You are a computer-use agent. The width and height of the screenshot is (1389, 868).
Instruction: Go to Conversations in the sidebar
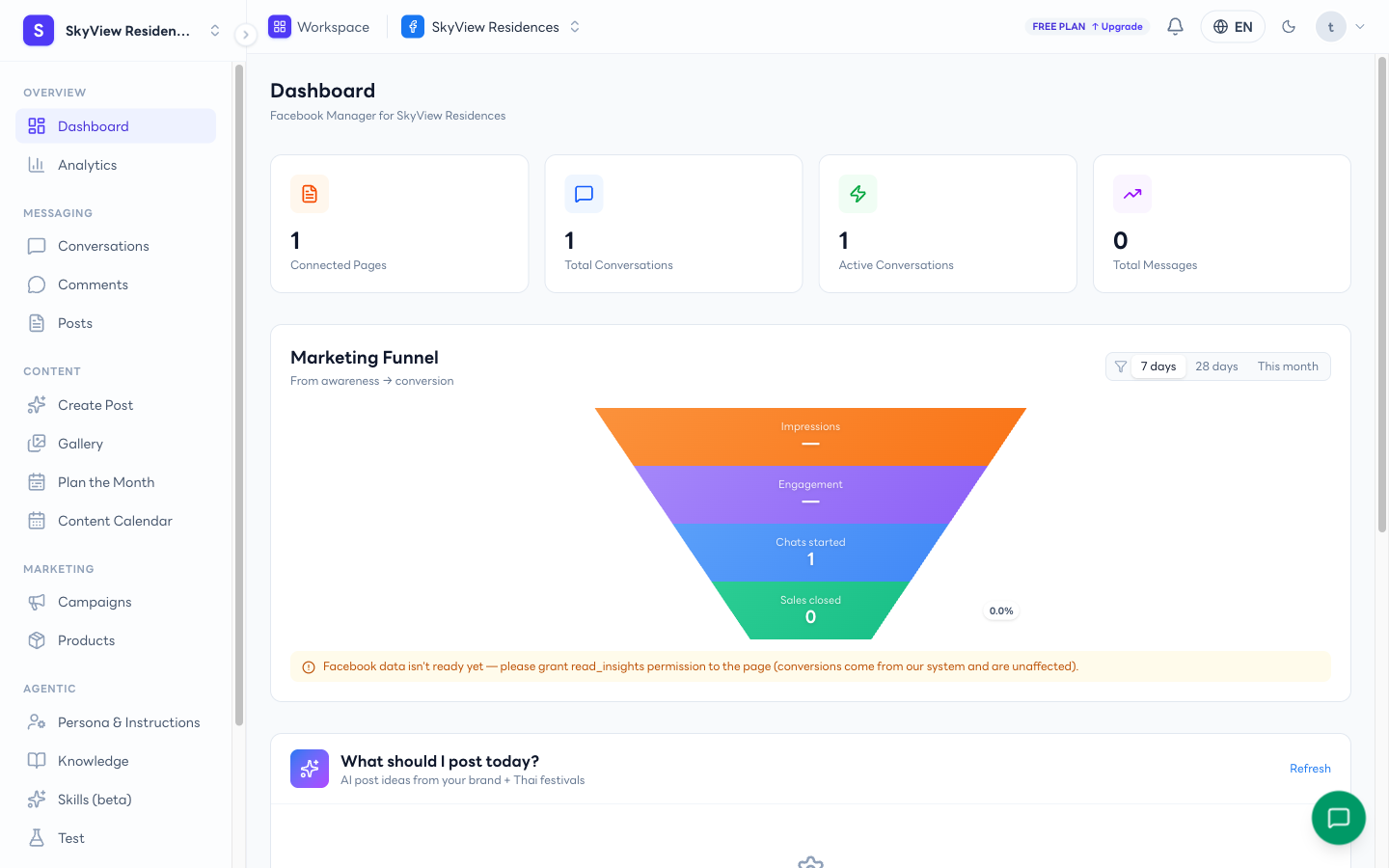pyautogui.click(x=116, y=246)
